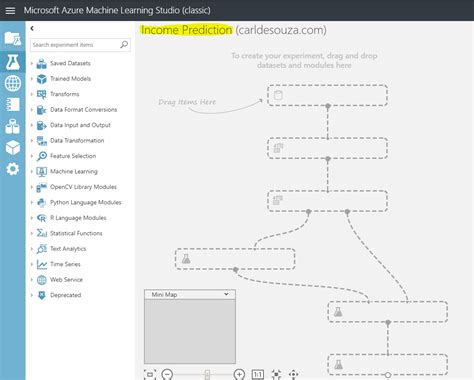Click the Income Prediction experiment title
The width and height of the screenshot is (474, 380).
pyautogui.click(x=186, y=30)
